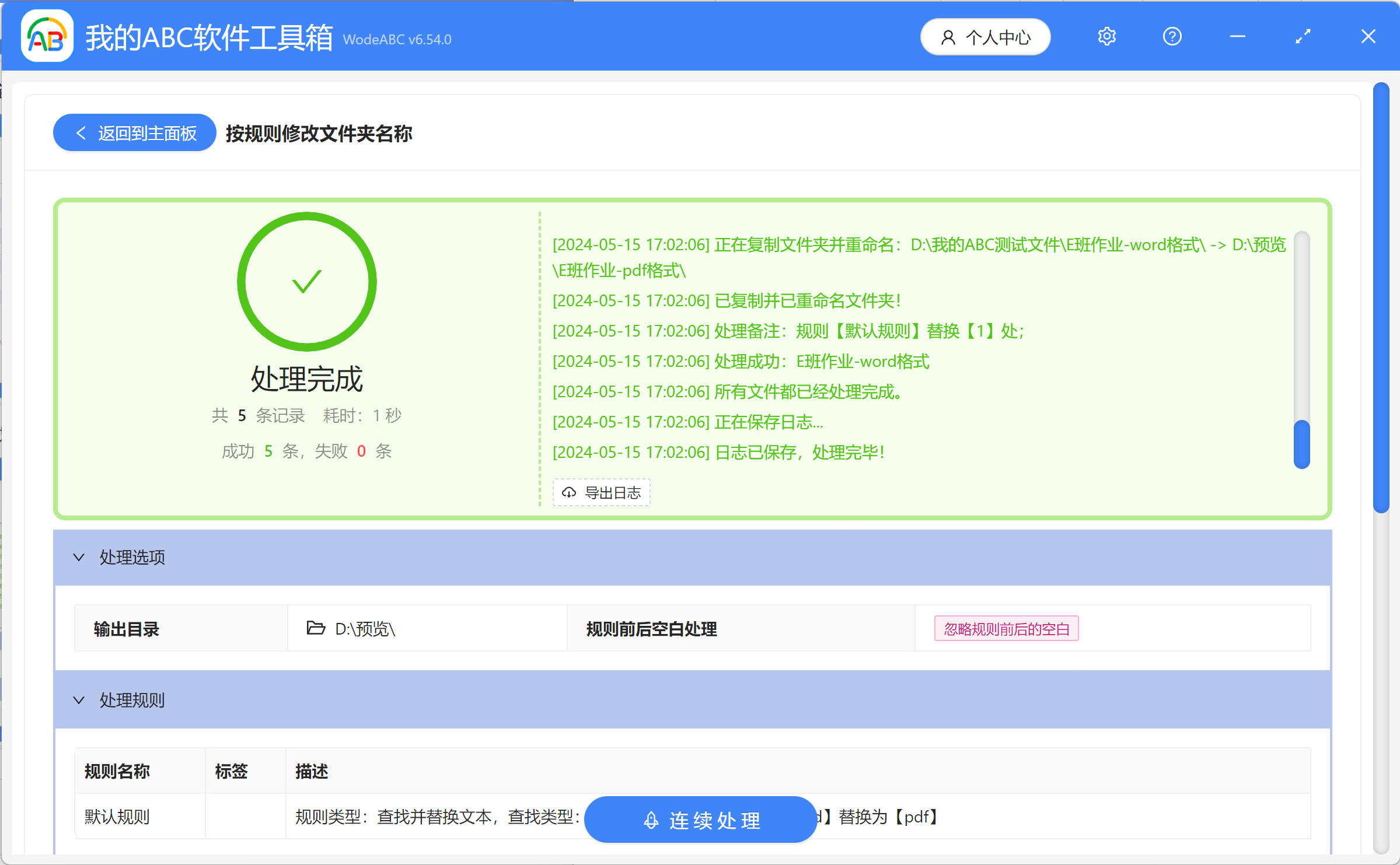The image size is (1400, 865).
Task: Collapse the 处理规则 section
Action: pos(79,700)
